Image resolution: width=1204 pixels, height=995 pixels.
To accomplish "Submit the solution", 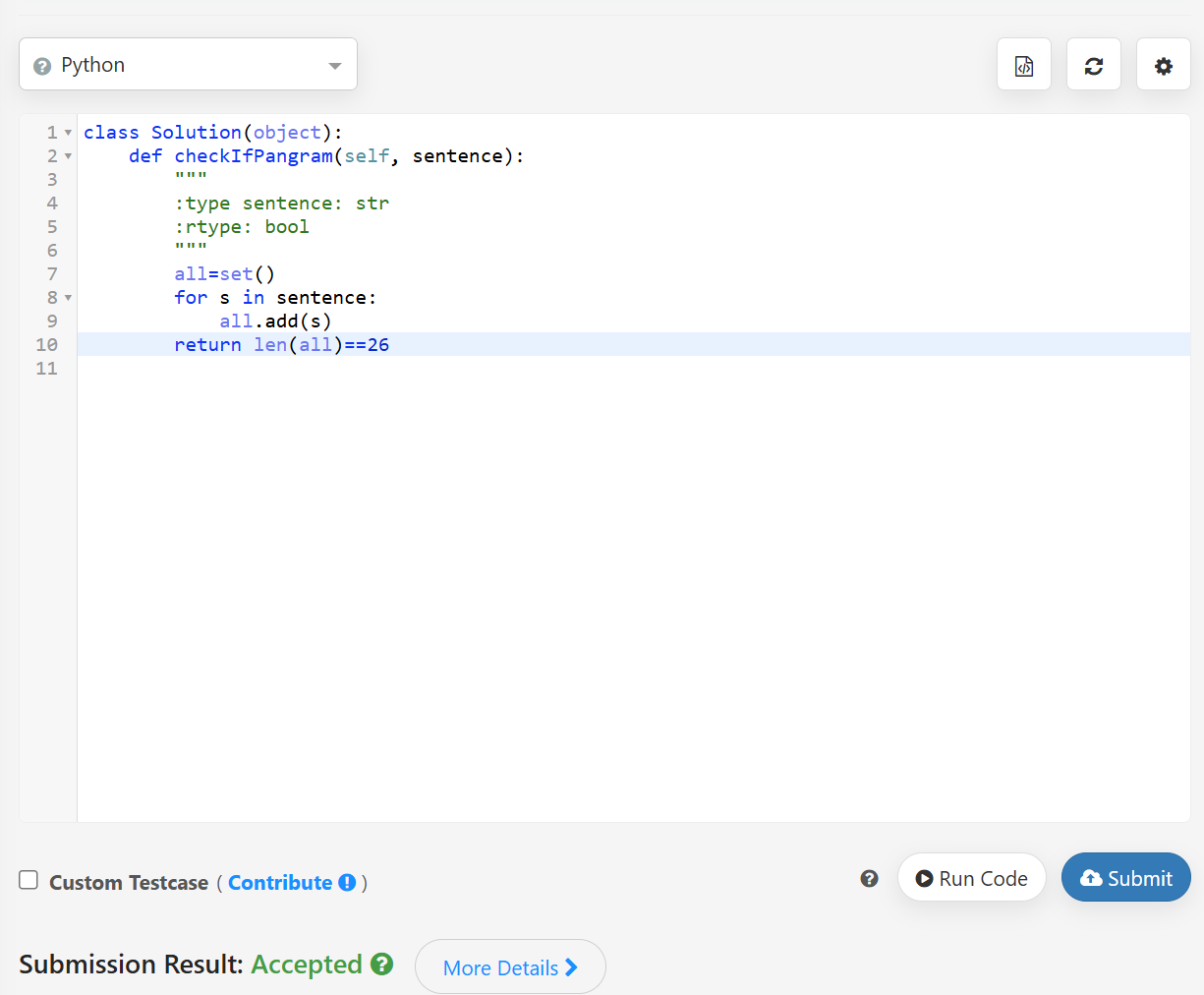I will point(1126,878).
